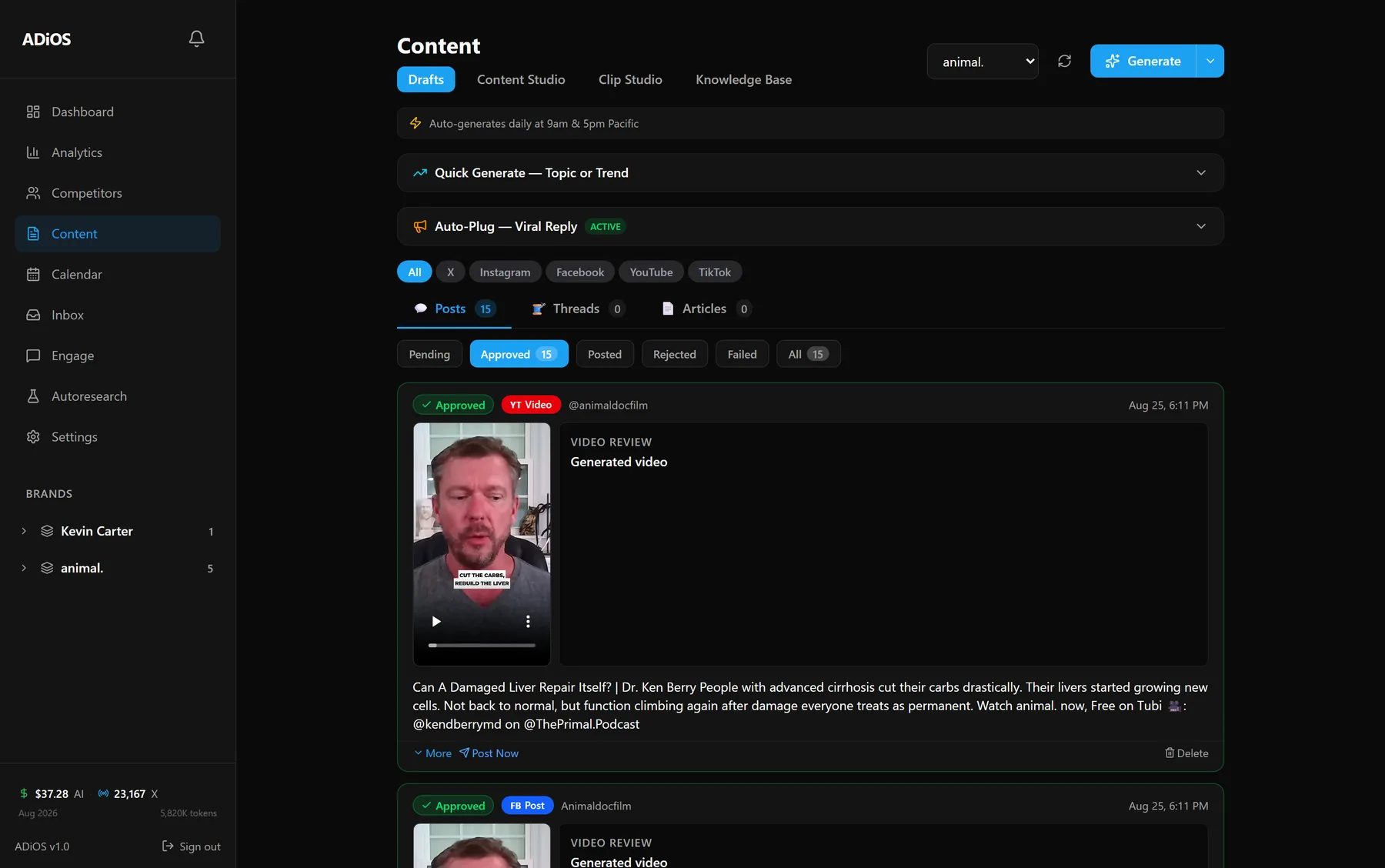
Task: Seek the video progress bar
Action: point(482,645)
